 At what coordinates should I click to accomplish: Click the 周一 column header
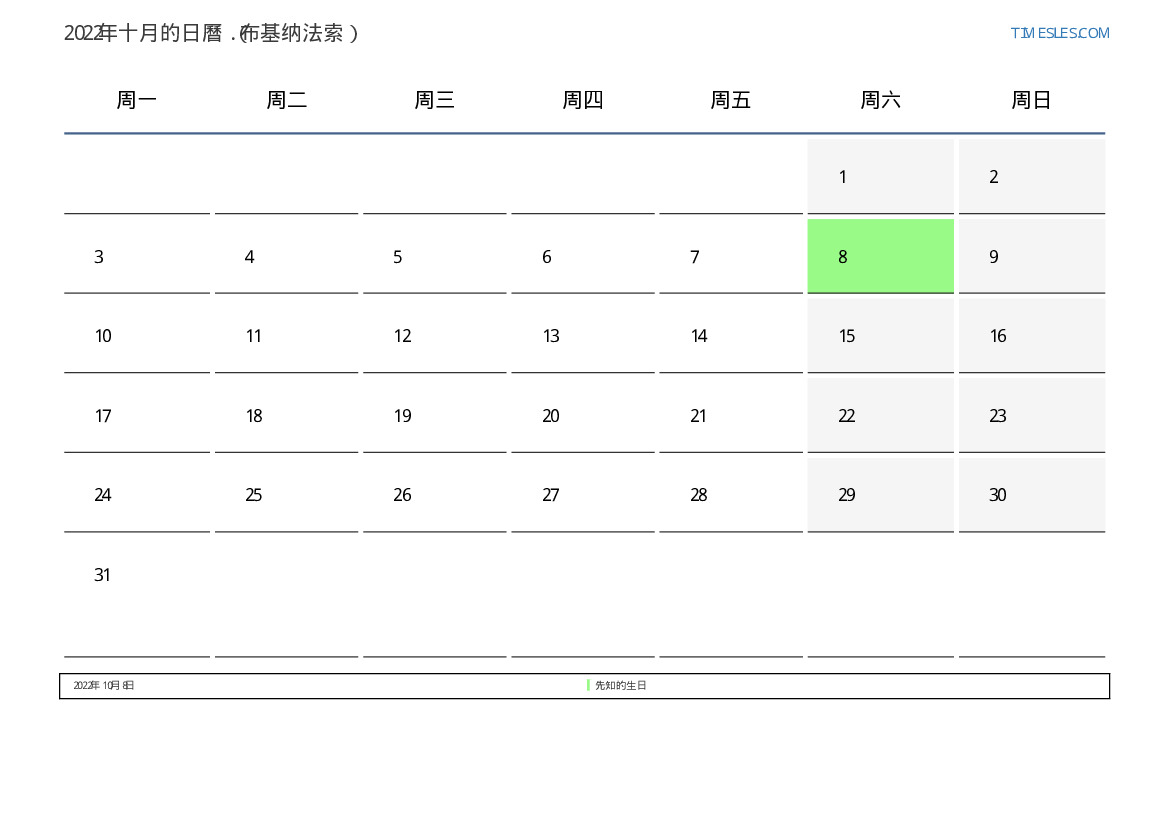[x=137, y=100]
